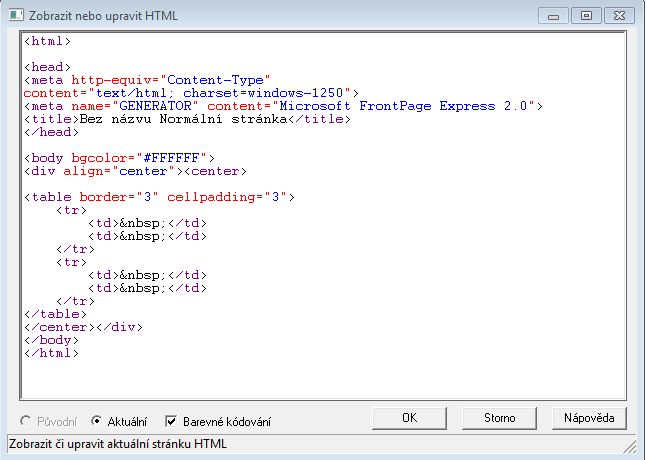Click the charset=windows-1250 content line
The image size is (646, 460).
[191, 93]
